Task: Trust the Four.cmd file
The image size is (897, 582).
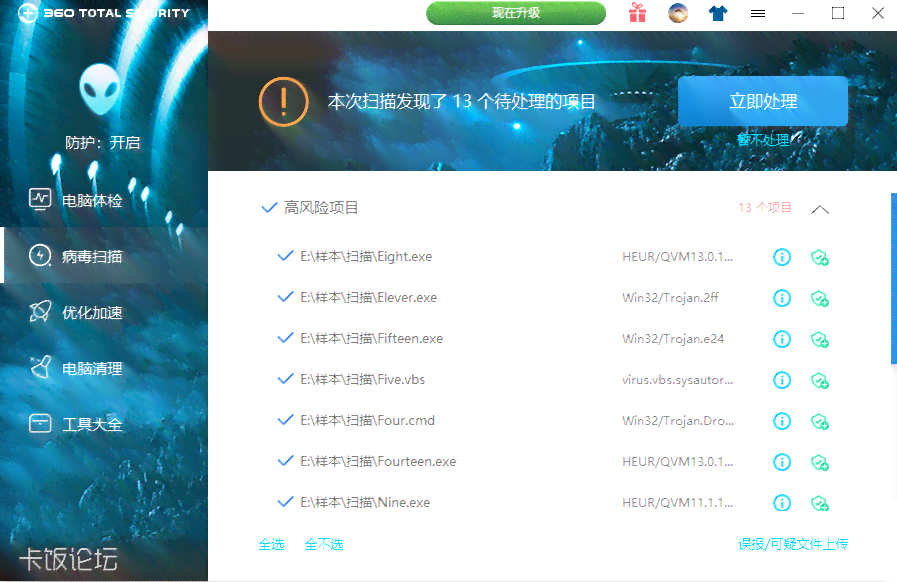Action: point(820,422)
